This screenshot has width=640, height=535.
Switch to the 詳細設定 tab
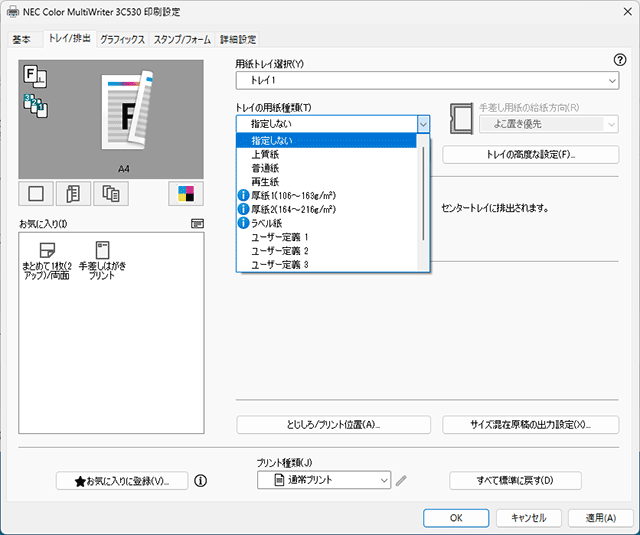coord(238,40)
